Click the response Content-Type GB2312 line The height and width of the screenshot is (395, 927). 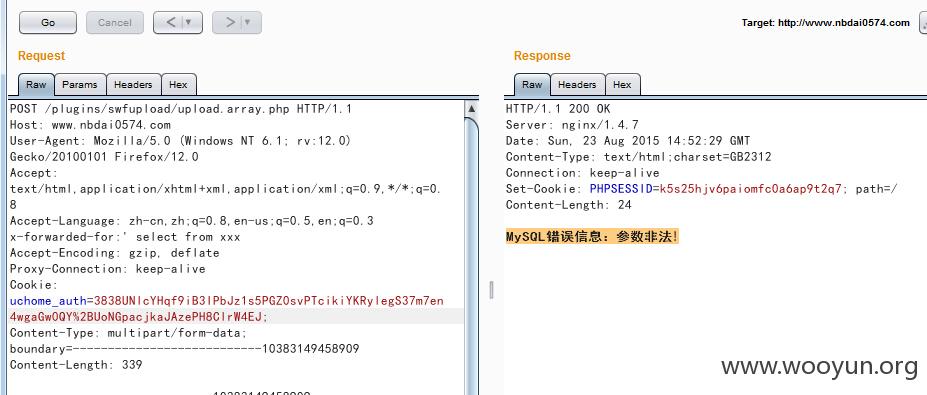click(638, 157)
